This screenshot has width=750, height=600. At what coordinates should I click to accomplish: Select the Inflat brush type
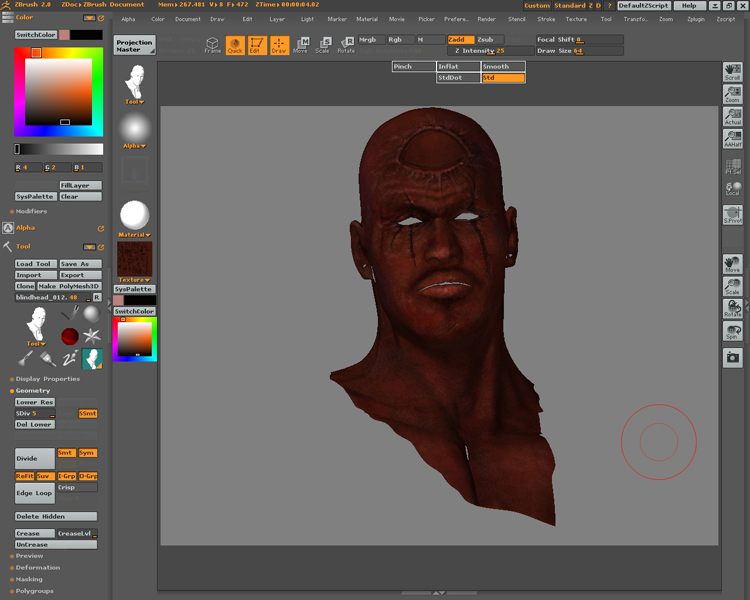458,67
